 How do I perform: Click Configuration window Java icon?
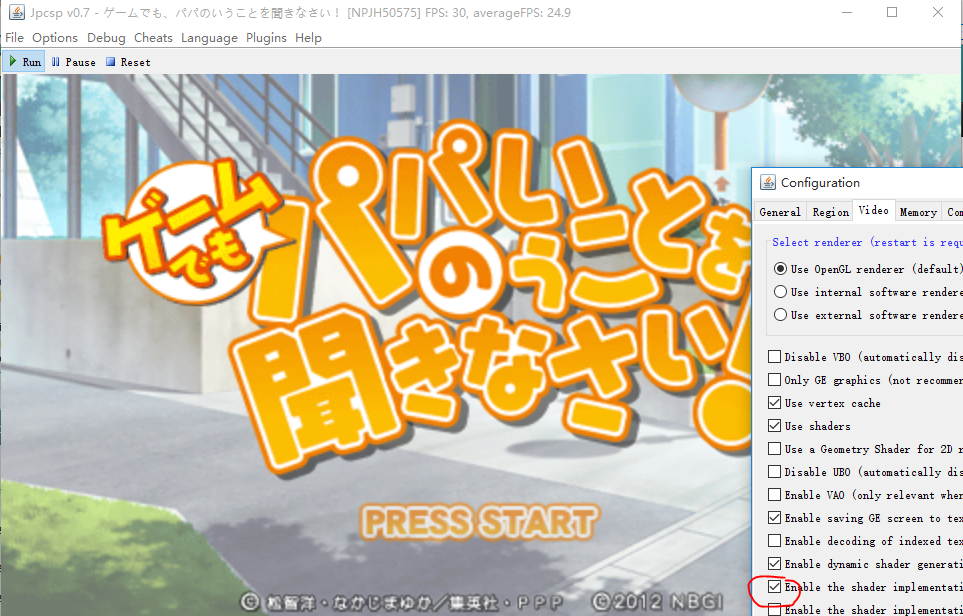[x=768, y=182]
